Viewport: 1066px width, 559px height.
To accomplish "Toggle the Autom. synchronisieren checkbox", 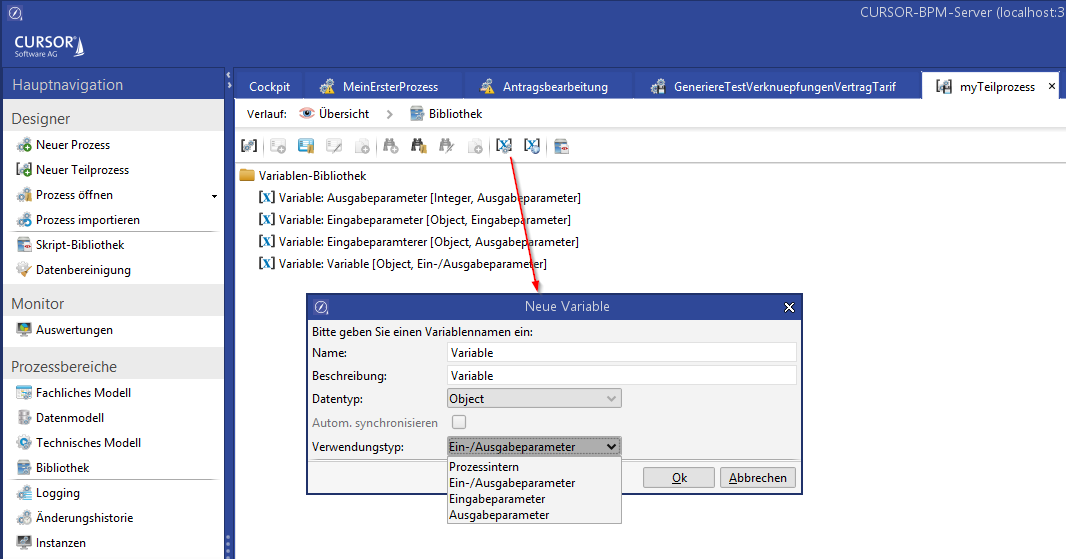I will tap(459, 423).
